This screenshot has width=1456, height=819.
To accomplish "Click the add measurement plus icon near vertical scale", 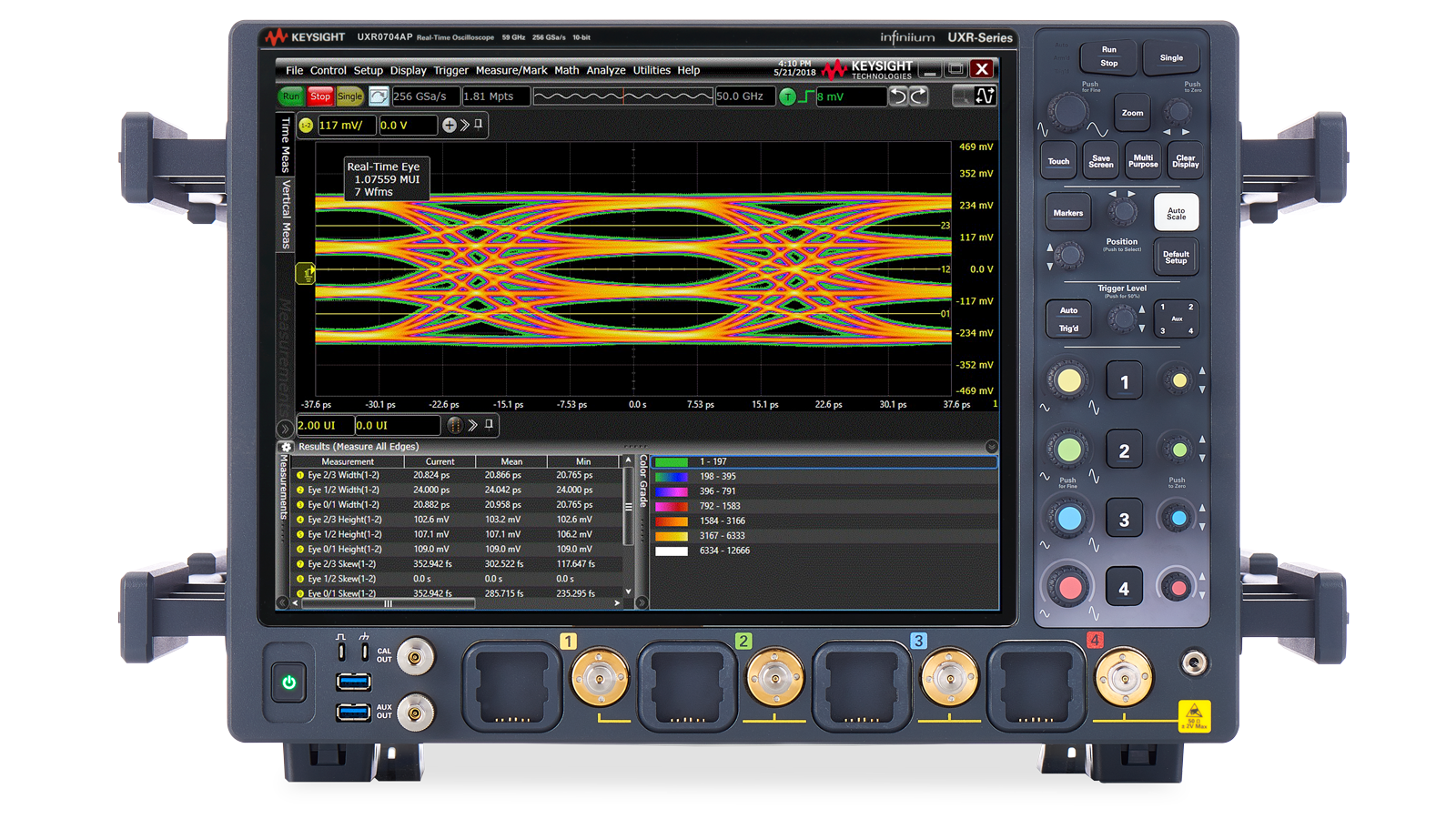I will point(448,126).
